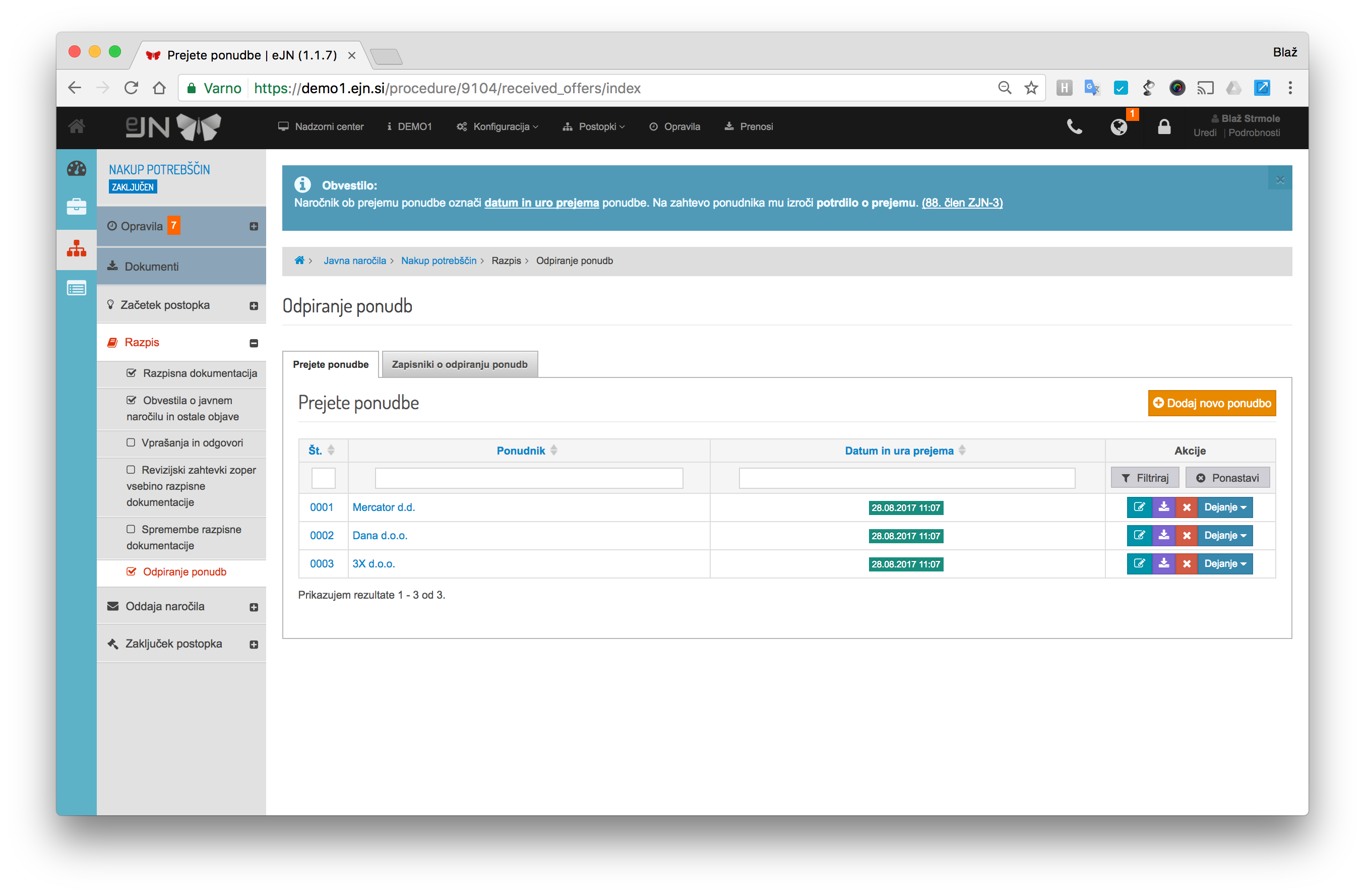Click the padlock icon in top bar

1164,126
